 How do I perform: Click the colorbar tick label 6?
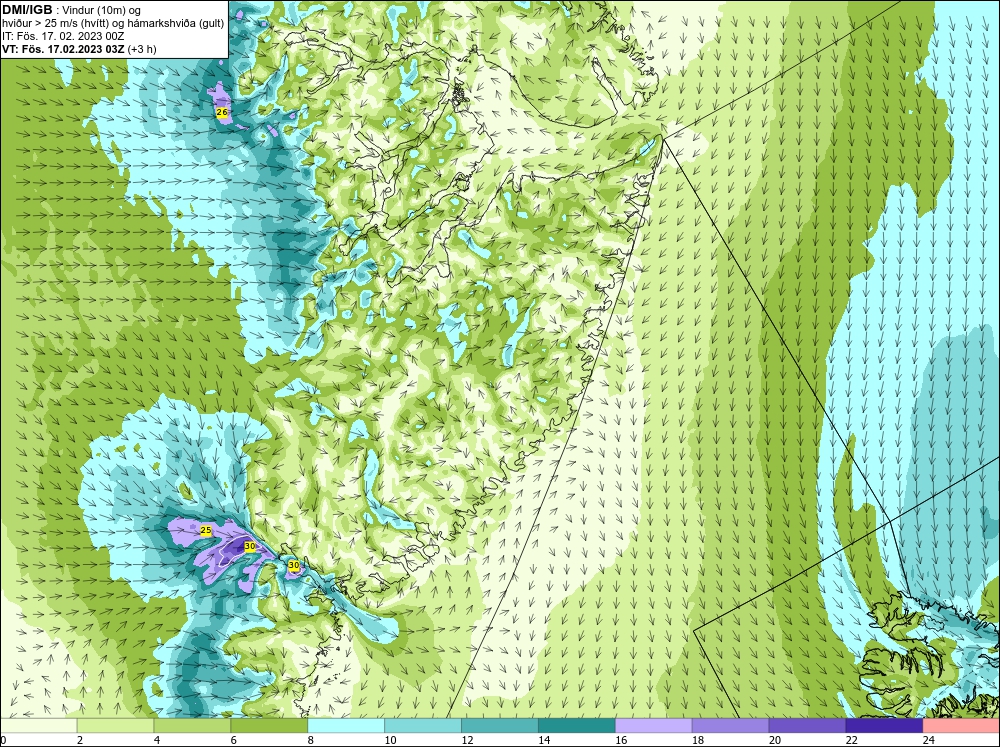233,740
